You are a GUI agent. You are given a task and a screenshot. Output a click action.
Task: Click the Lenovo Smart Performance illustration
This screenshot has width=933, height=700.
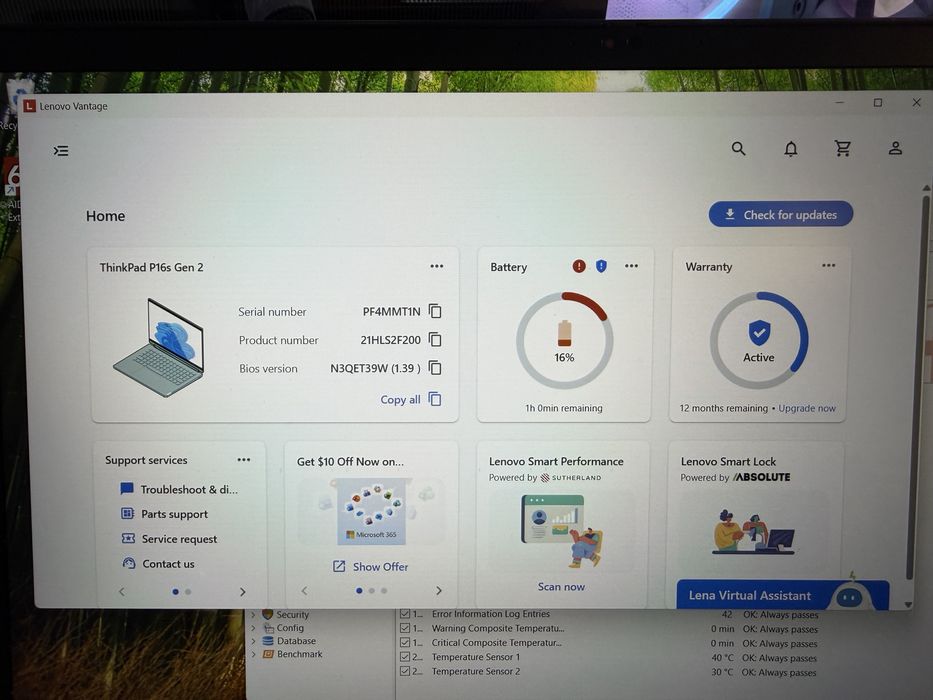point(562,530)
